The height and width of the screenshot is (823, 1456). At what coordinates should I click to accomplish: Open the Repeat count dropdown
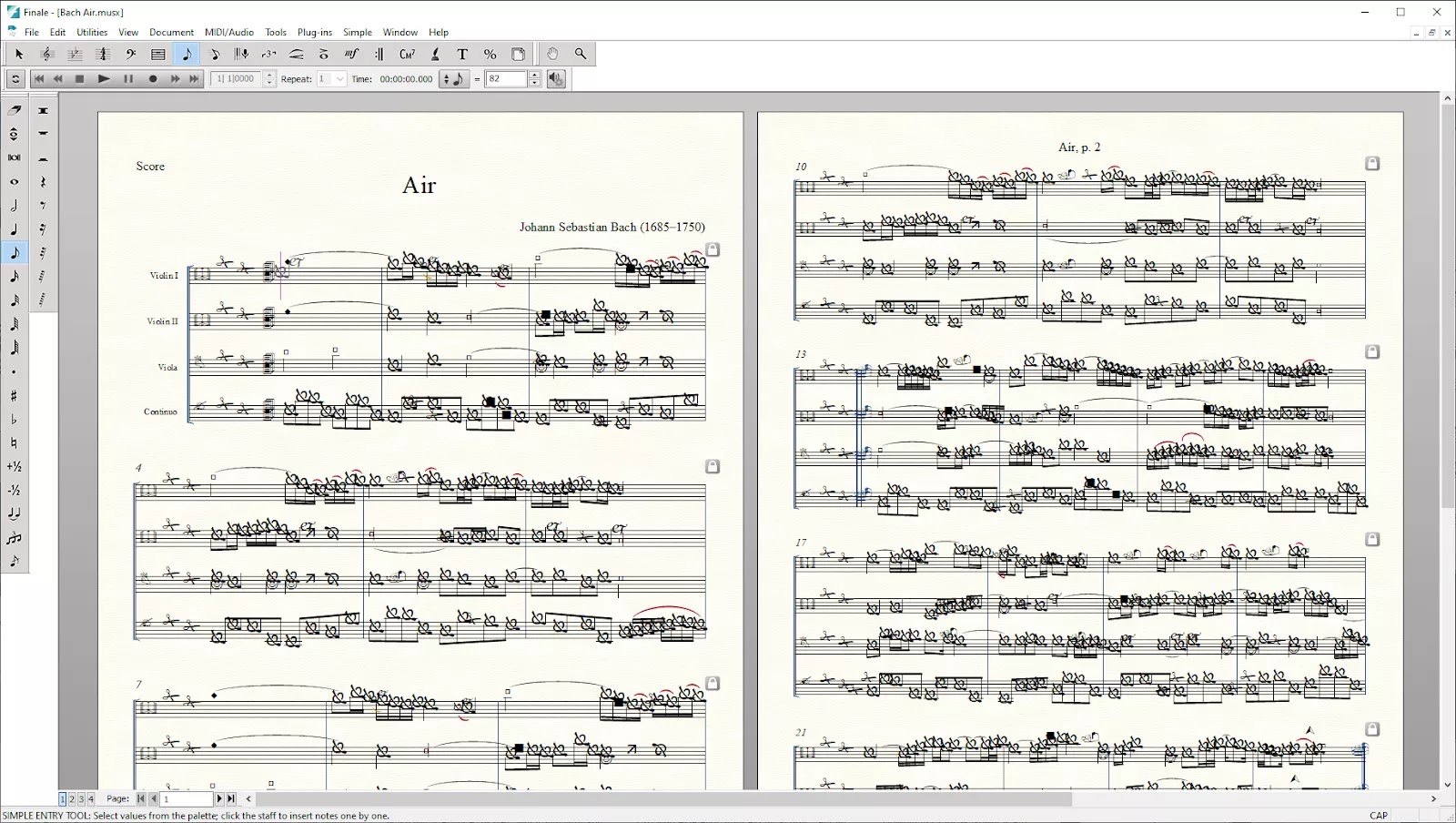(340, 79)
